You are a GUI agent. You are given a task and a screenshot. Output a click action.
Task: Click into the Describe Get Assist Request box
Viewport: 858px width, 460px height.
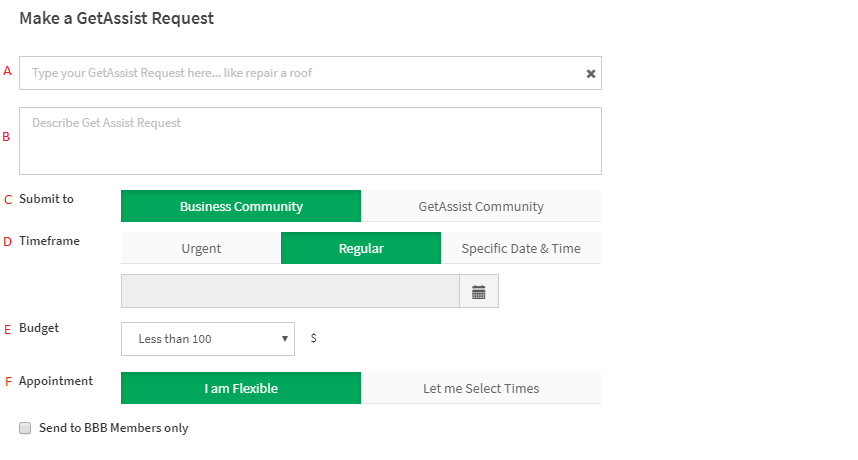tap(310, 141)
